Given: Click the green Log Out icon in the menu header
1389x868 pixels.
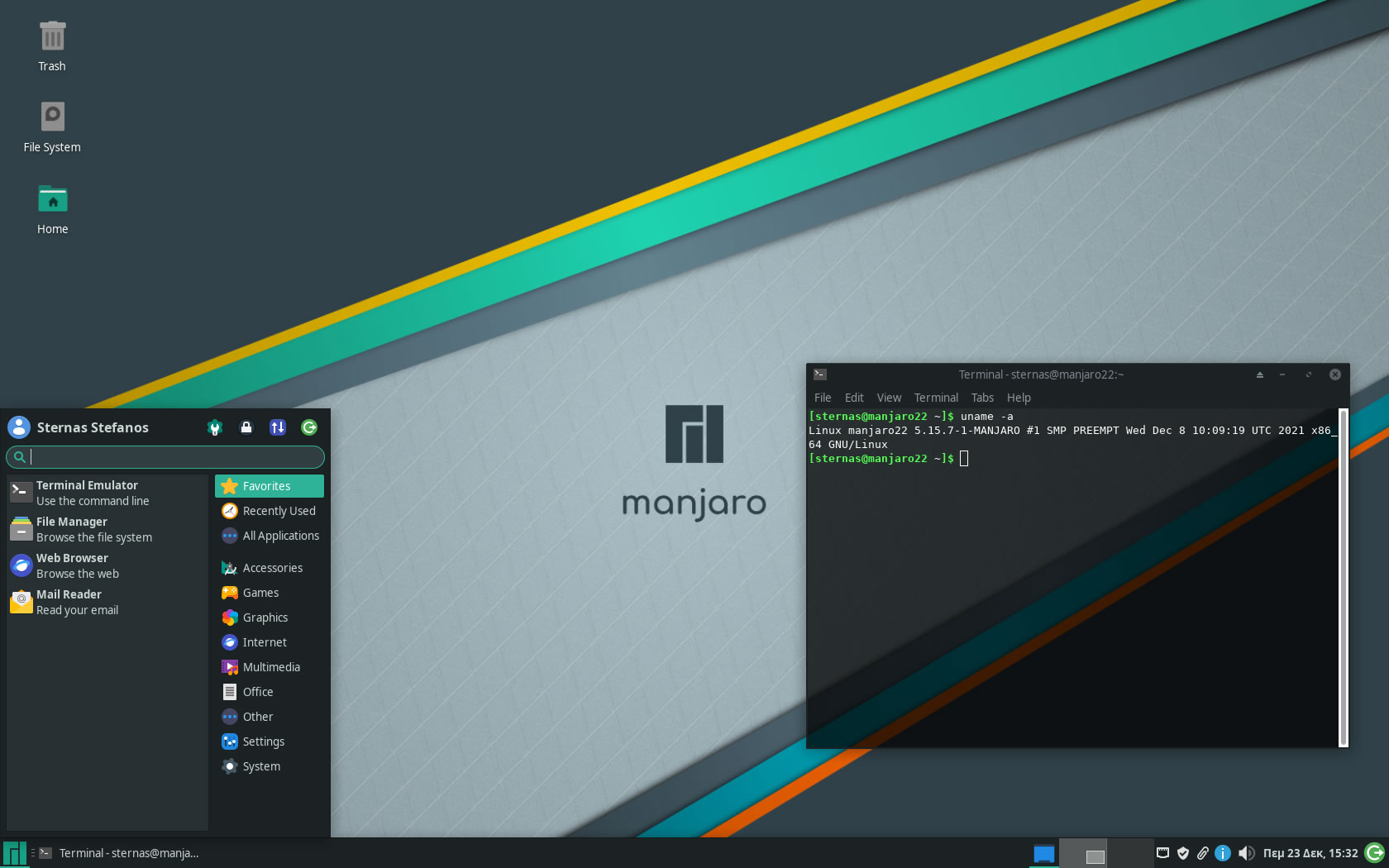Looking at the screenshot, I should tap(309, 427).
